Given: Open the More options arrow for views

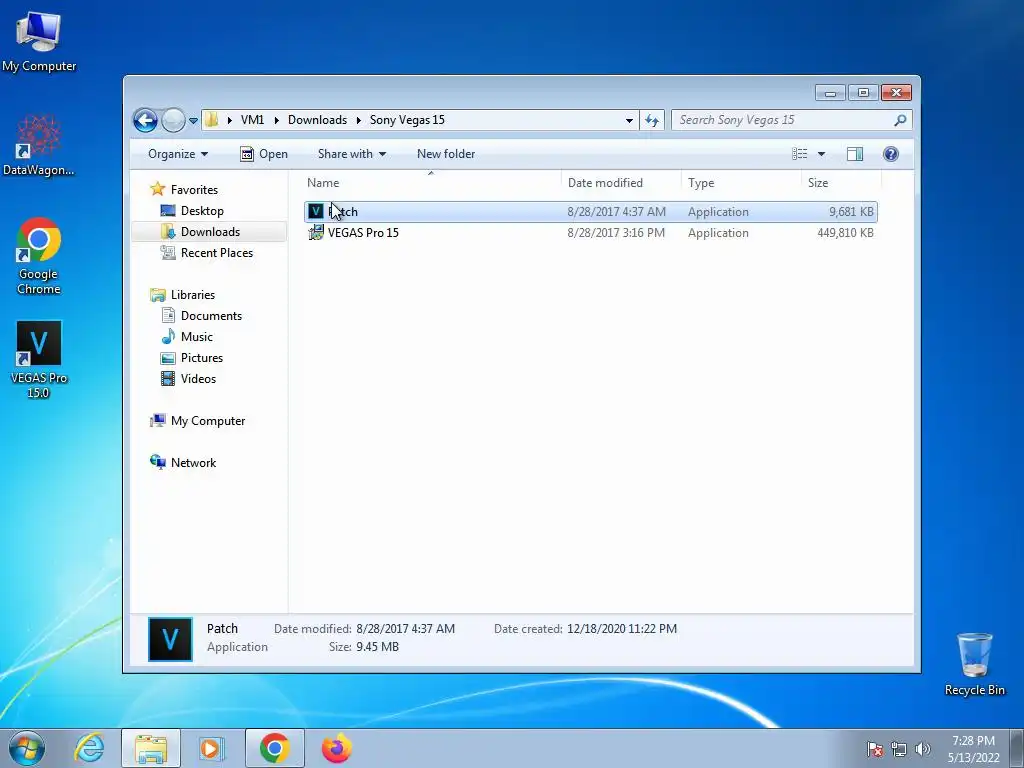Looking at the screenshot, I should [822, 154].
